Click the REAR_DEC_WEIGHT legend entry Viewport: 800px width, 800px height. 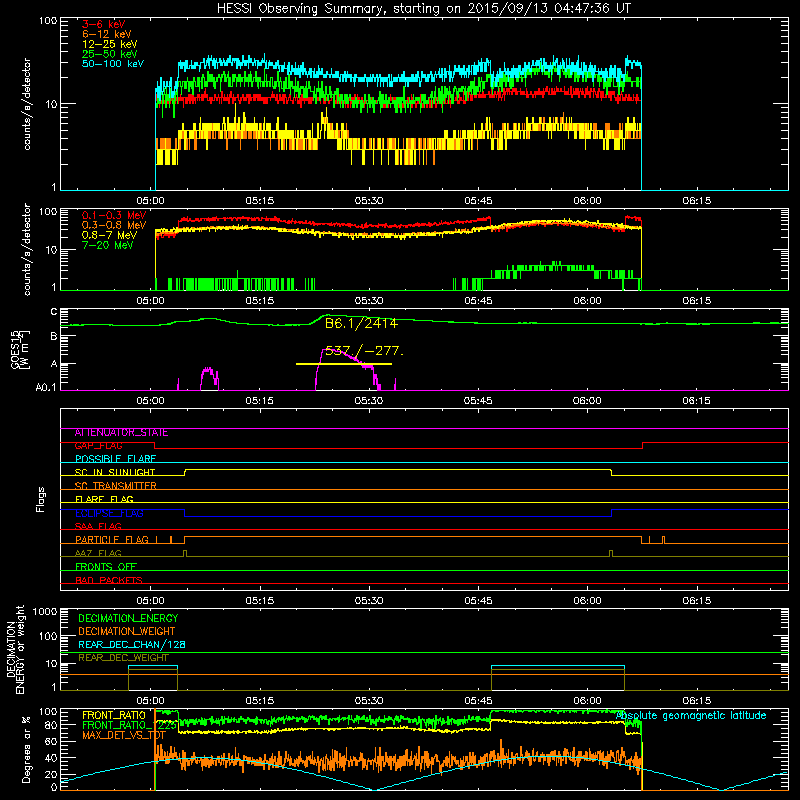123,658
